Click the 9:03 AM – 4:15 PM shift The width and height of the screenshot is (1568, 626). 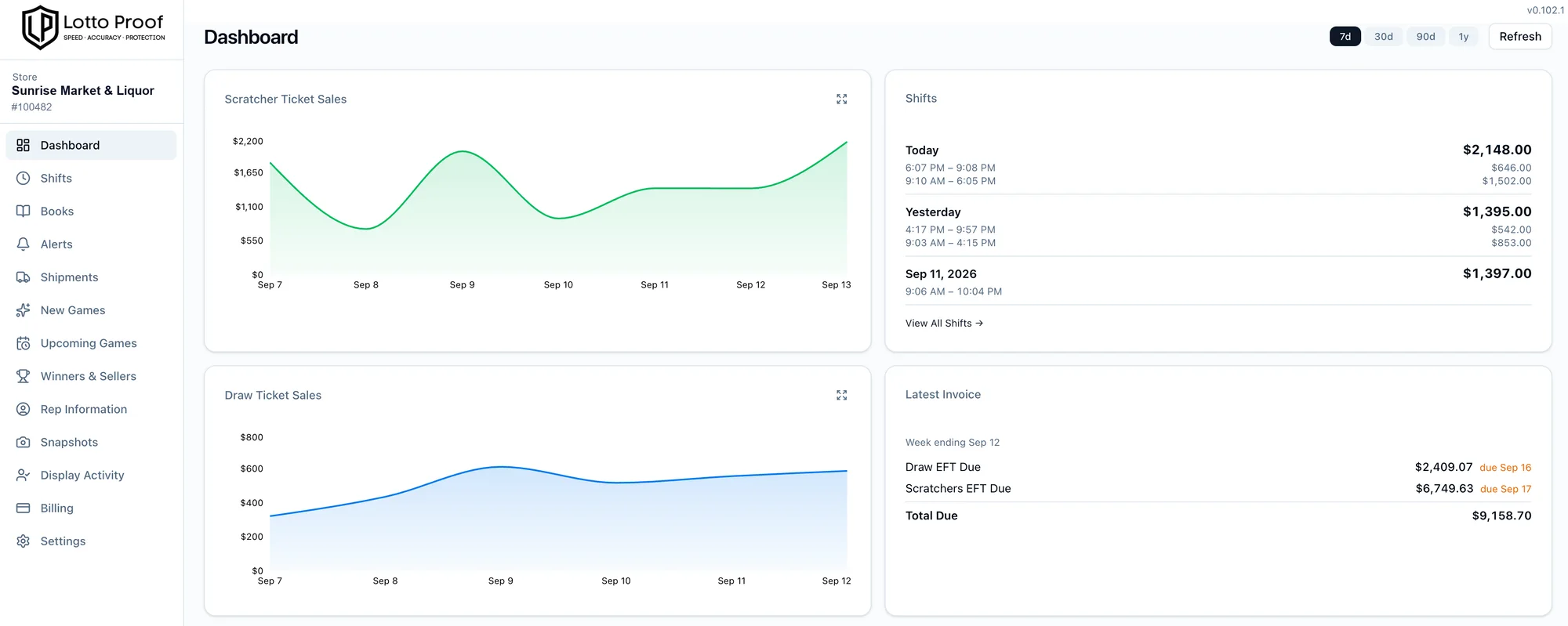tap(950, 243)
